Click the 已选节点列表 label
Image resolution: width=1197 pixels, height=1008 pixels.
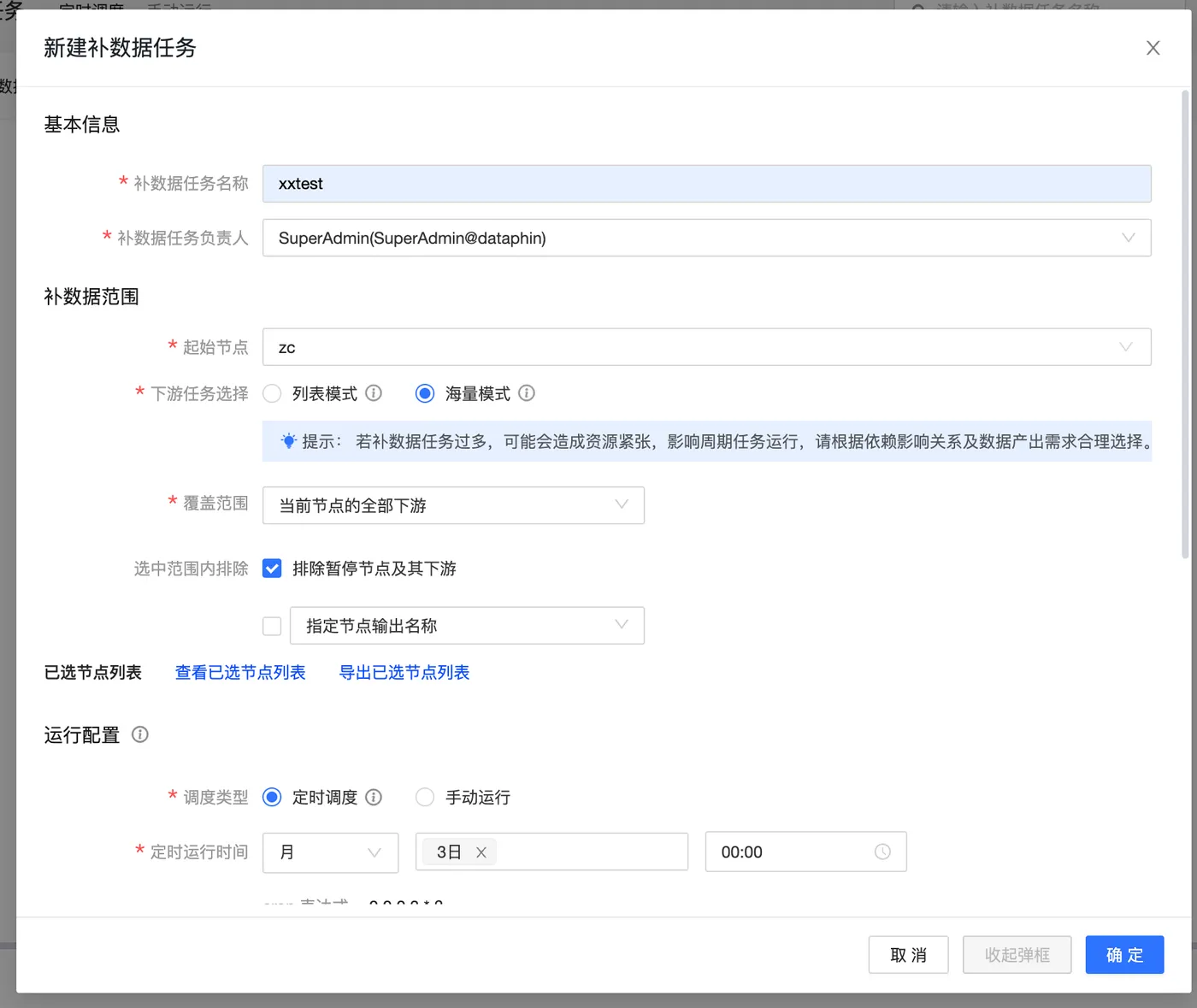(x=92, y=673)
